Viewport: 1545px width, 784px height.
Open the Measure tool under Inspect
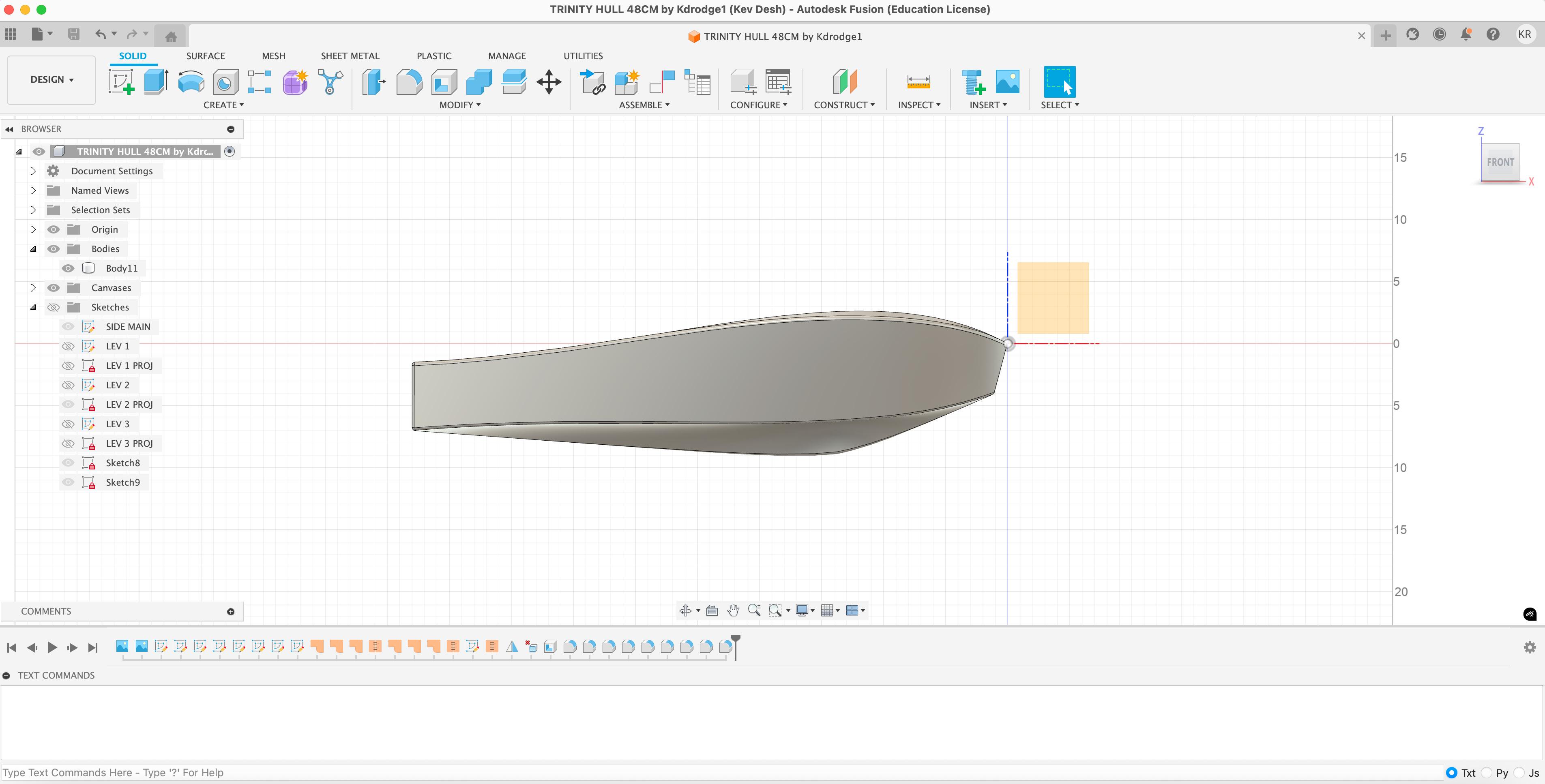[918, 81]
